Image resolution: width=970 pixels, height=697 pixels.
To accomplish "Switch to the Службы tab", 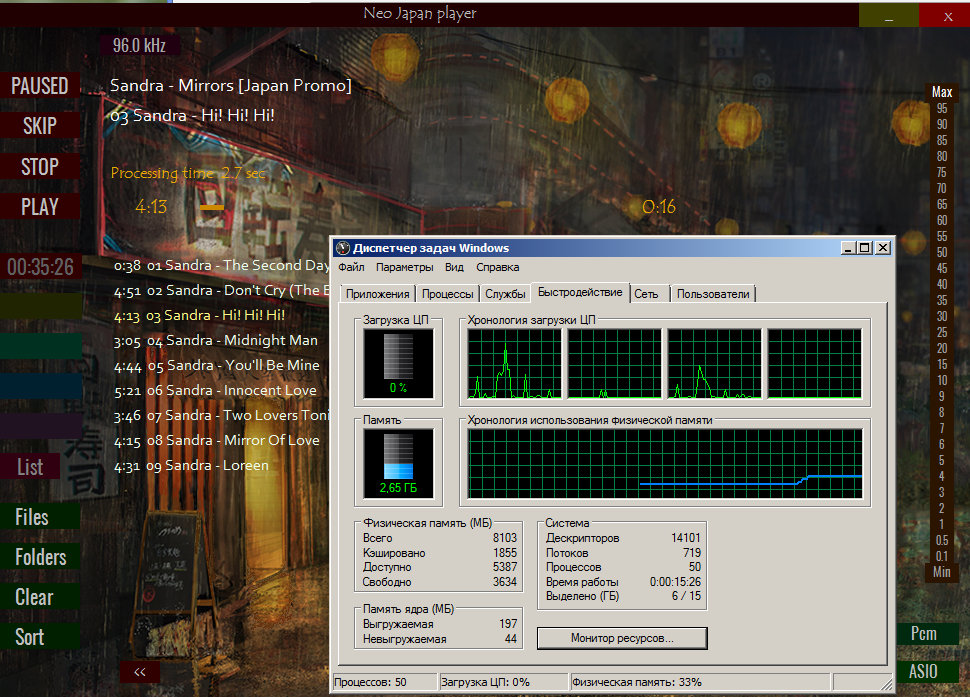I will [x=505, y=294].
